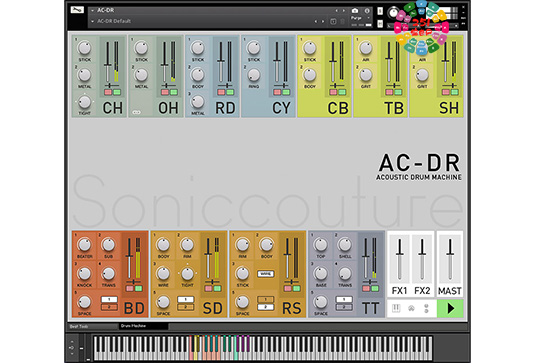This screenshot has width=535, height=363.
Task: Expand the AC-DR Default preset dropdown
Action: point(92,21)
